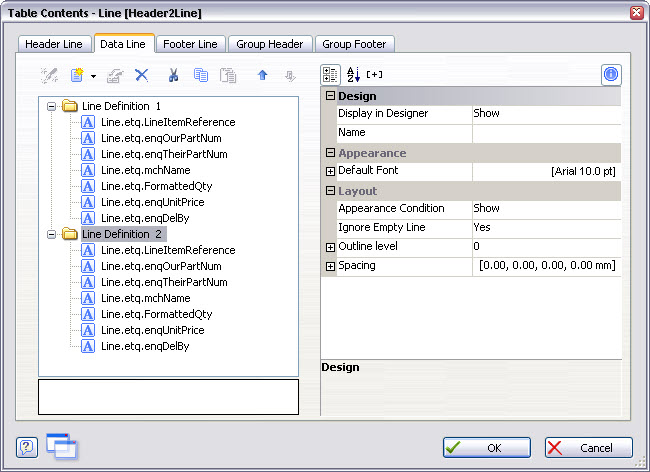Viewport: 650px width, 472px height.
Task: Select Line.etq.LineItemReference under Line Definition 1
Action: click(x=168, y=122)
